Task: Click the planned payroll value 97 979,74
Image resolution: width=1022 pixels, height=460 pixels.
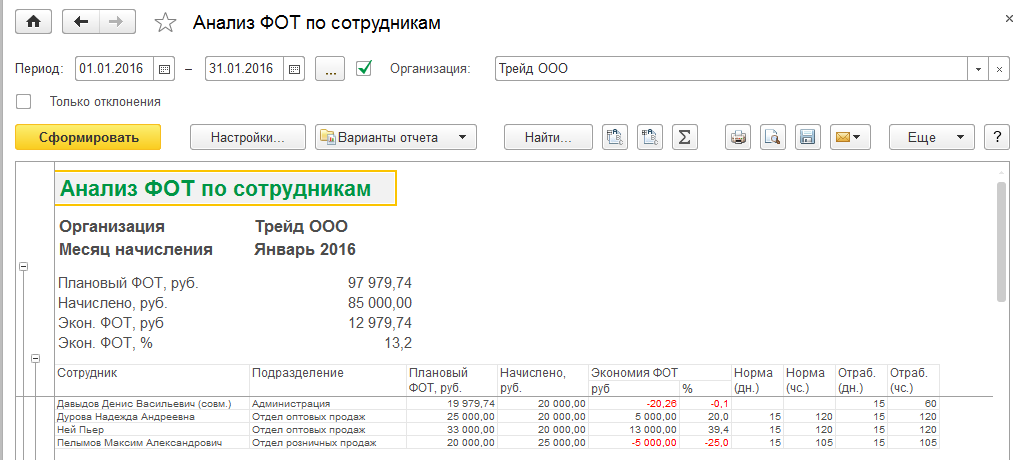Action: coord(380,283)
